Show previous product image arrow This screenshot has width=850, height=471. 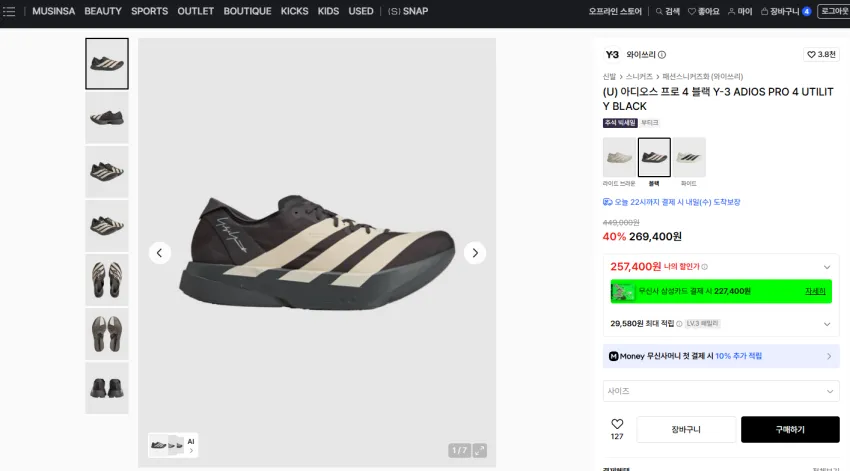click(159, 253)
